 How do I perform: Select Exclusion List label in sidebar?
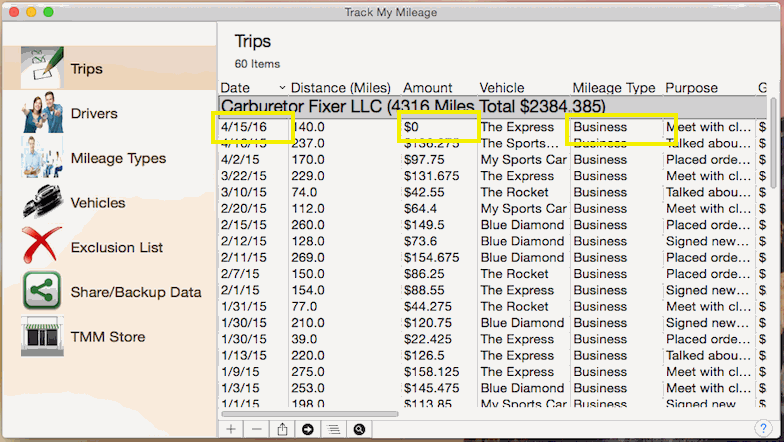(117, 248)
